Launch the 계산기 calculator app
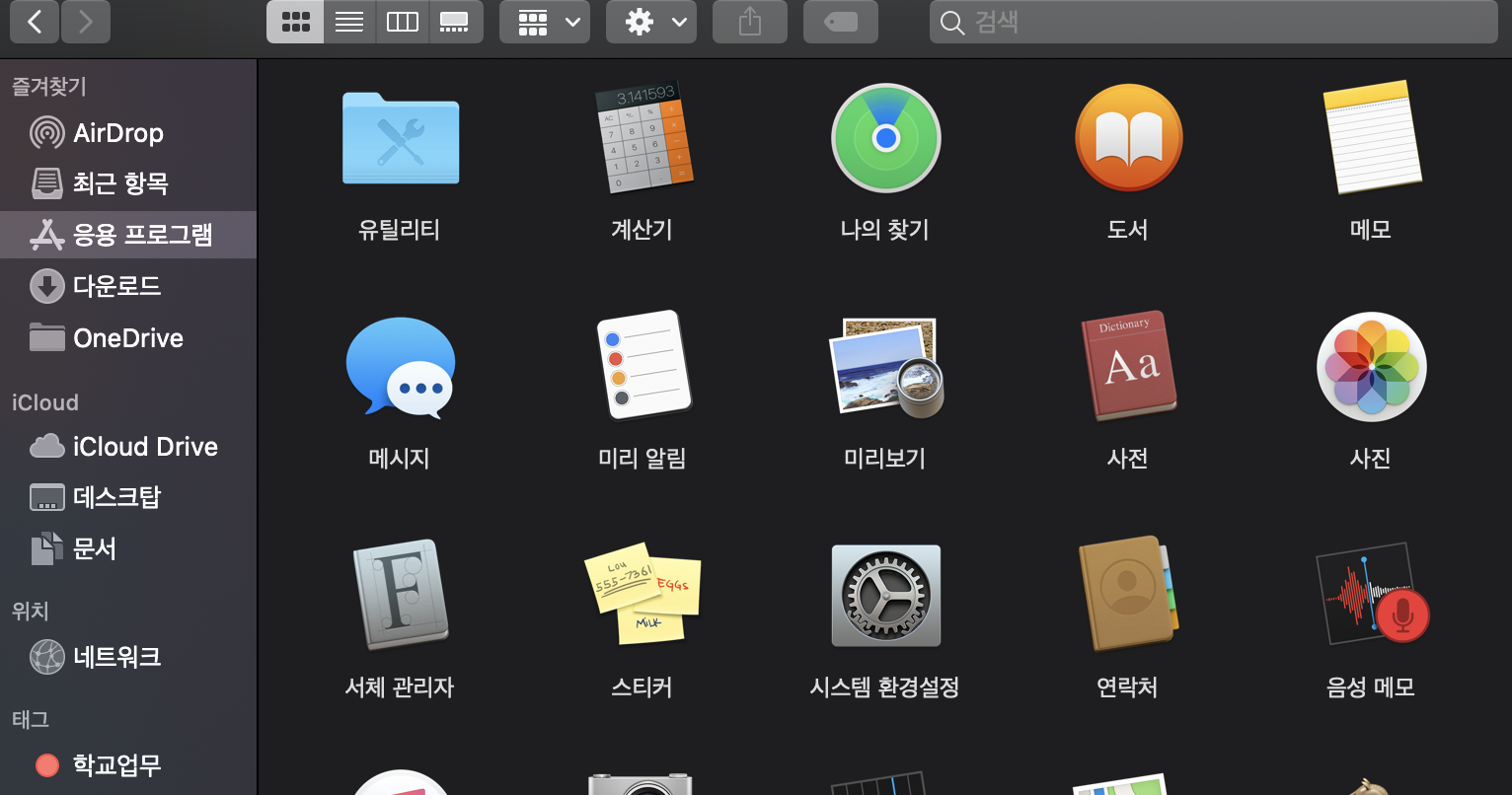 643,138
